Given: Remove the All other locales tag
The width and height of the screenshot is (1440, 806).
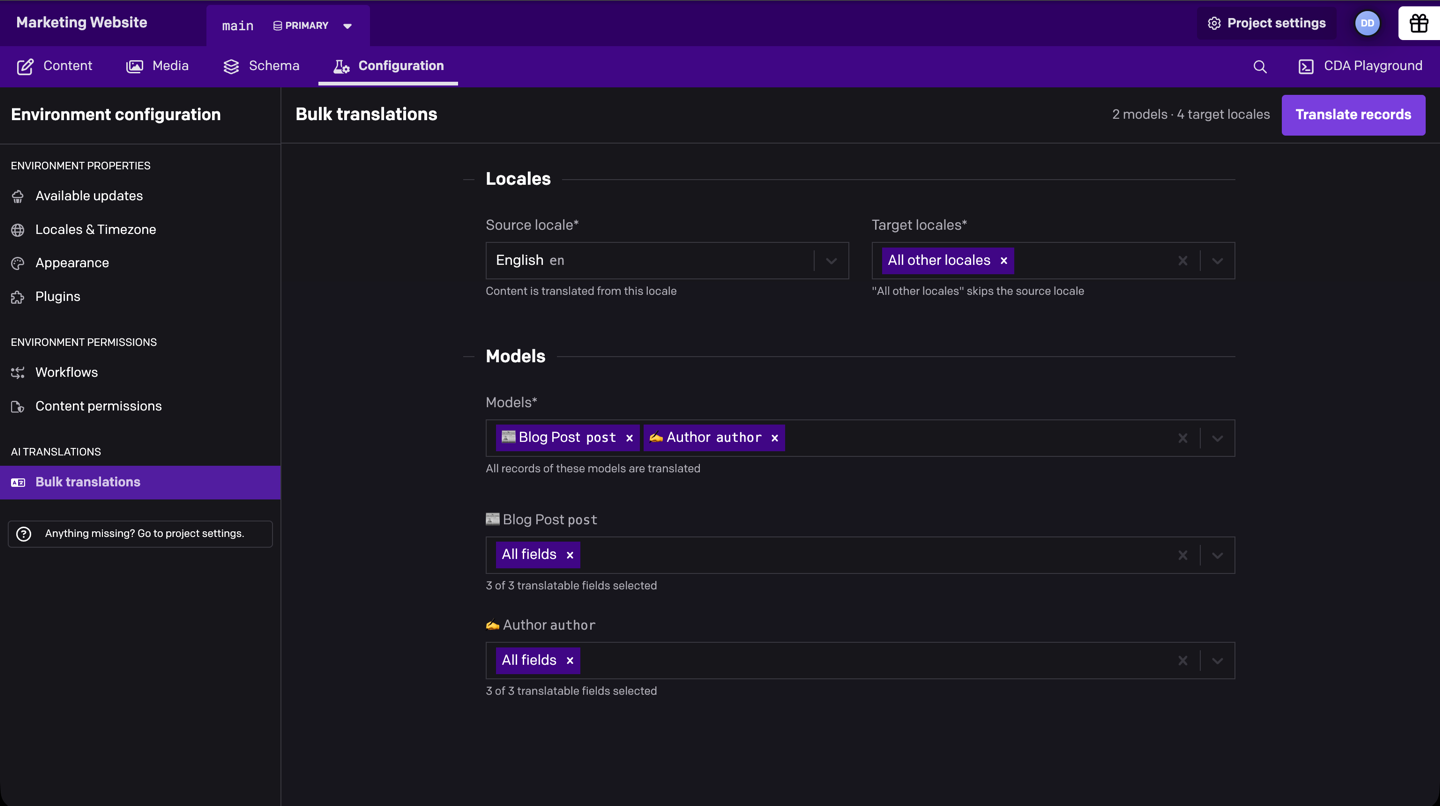Looking at the screenshot, I should [x=1004, y=261].
